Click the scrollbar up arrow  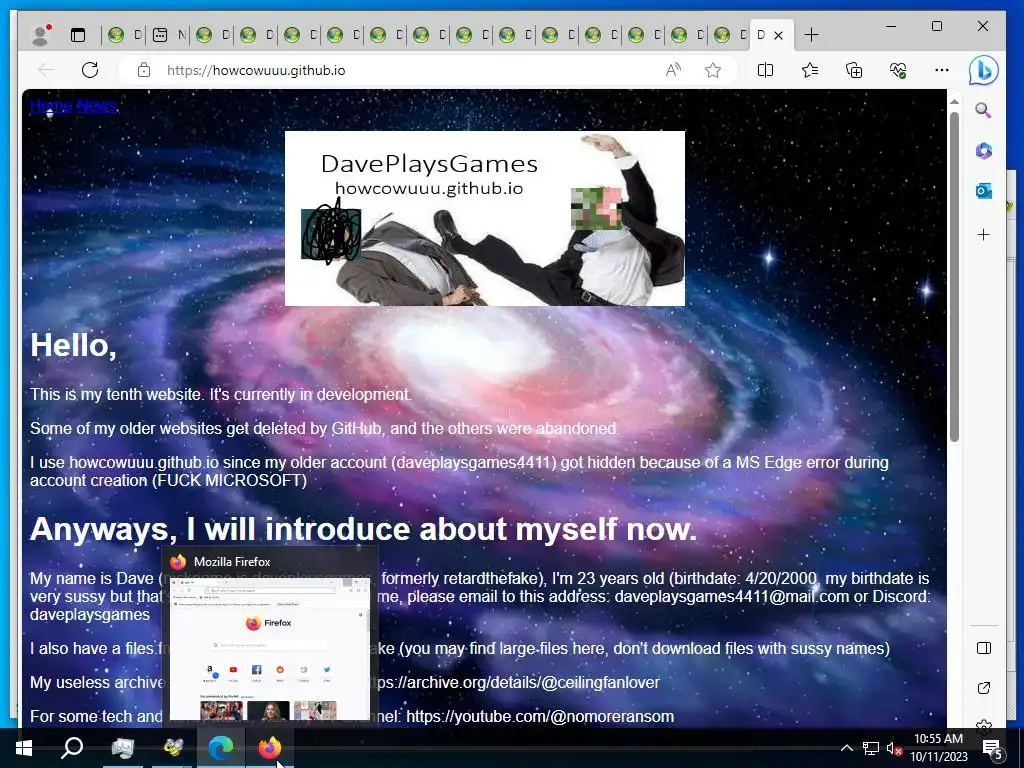tap(954, 102)
